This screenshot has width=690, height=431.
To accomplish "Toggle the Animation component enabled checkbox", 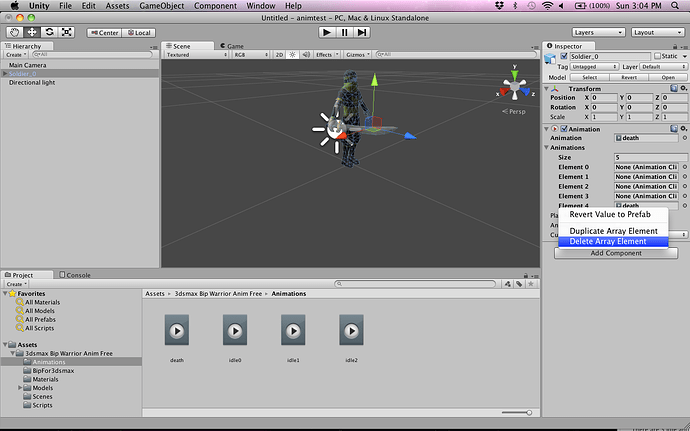I will pos(564,129).
